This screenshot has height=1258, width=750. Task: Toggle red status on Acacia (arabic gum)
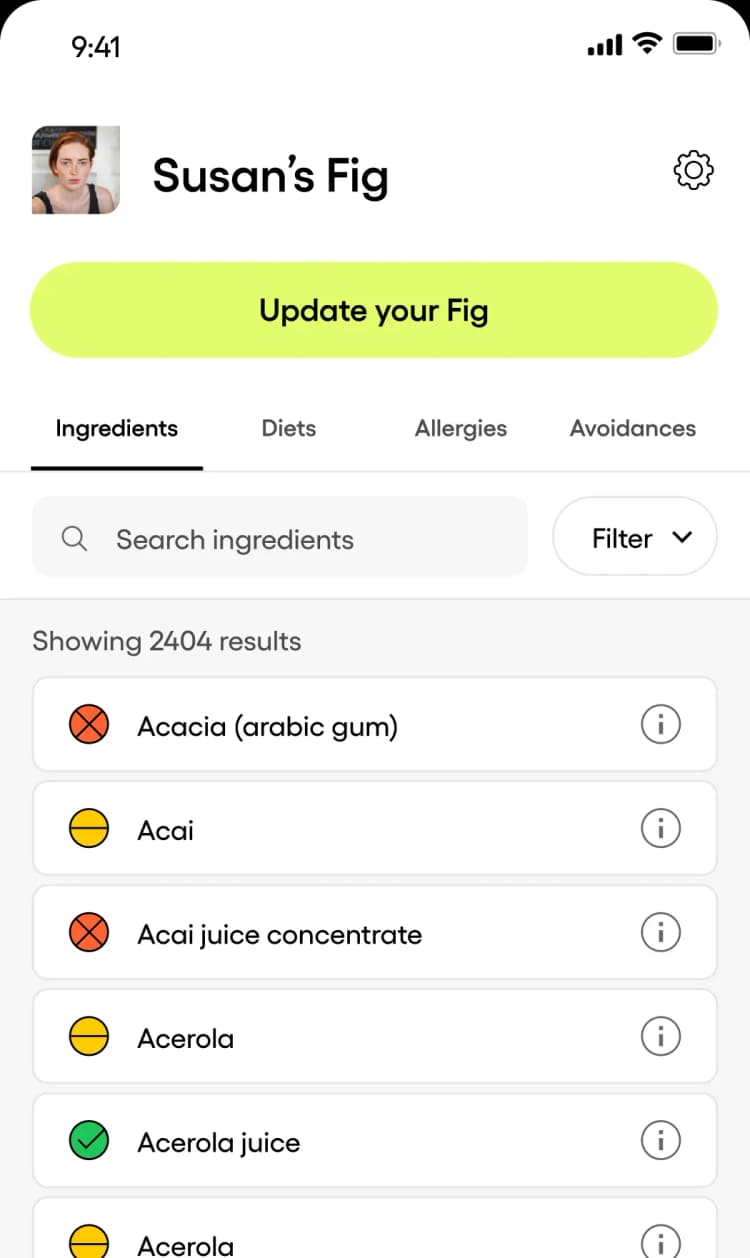[89, 725]
